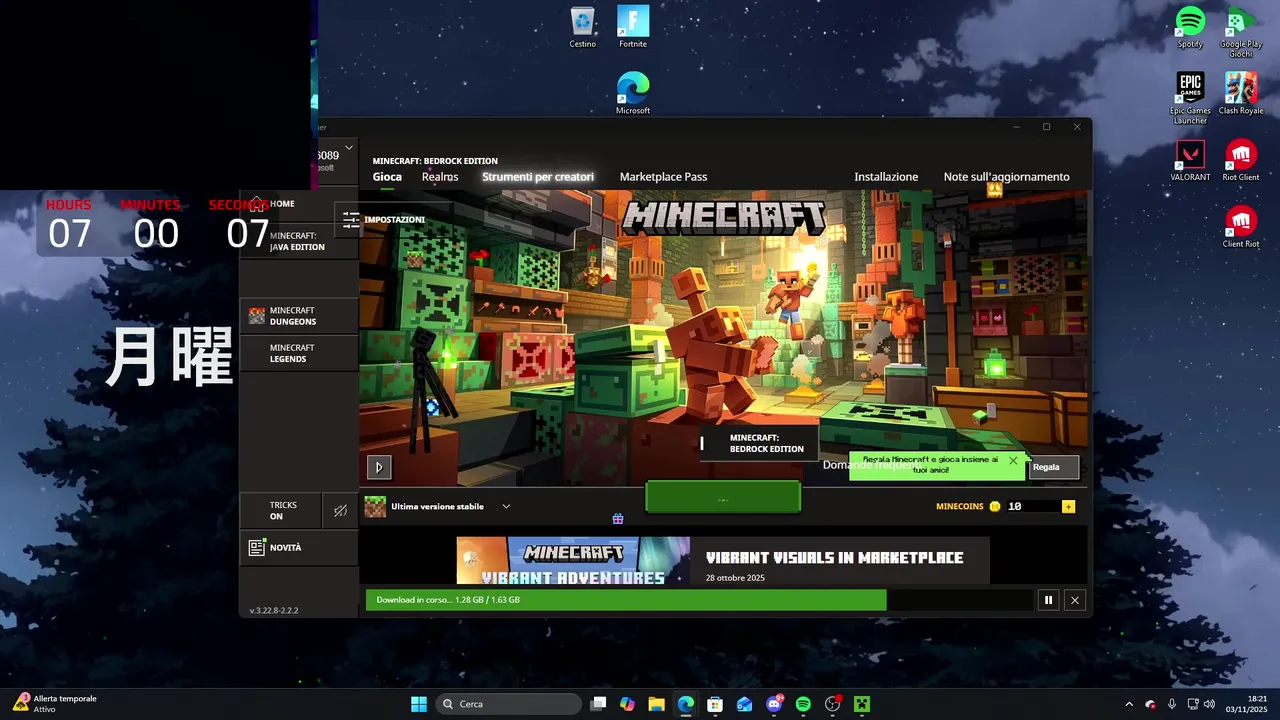Image resolution: width=1280 pixels, height=720 pixels.
Task: Click the download progress bar
Action: coord(699,600)
